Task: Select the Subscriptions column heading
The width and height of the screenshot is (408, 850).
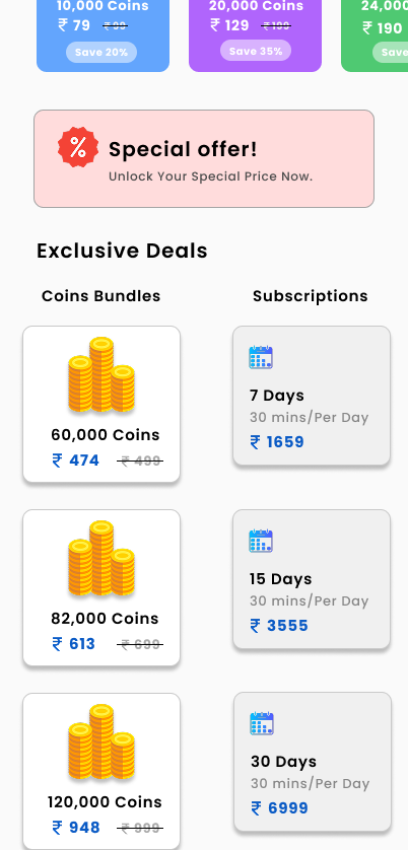Action: [310, 296]
